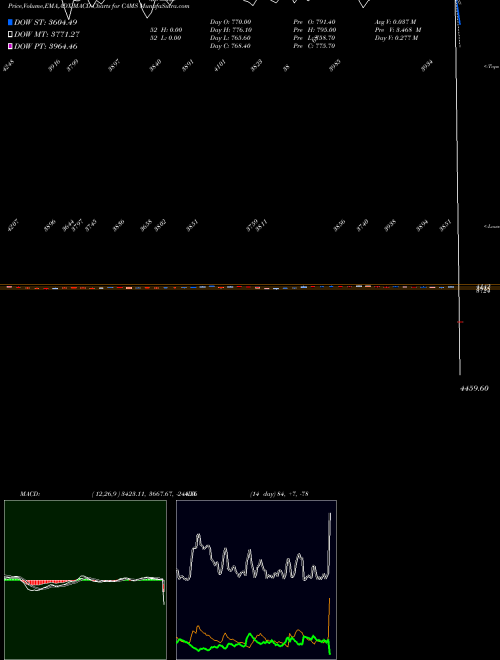Open the green MACD indicator chart
Image resolution: width=500 pixels, height=660 pixels.
(x=85, y=580)
